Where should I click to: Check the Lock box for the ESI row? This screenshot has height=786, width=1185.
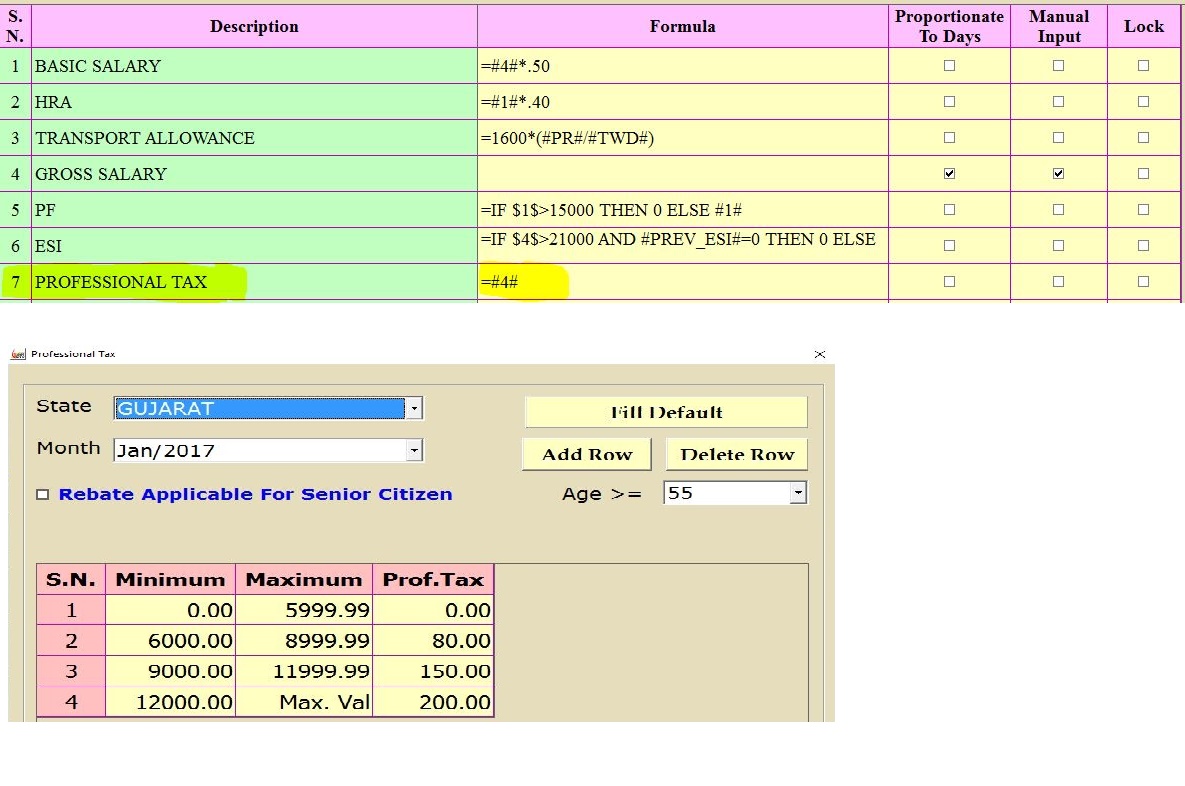(1143, 245)
